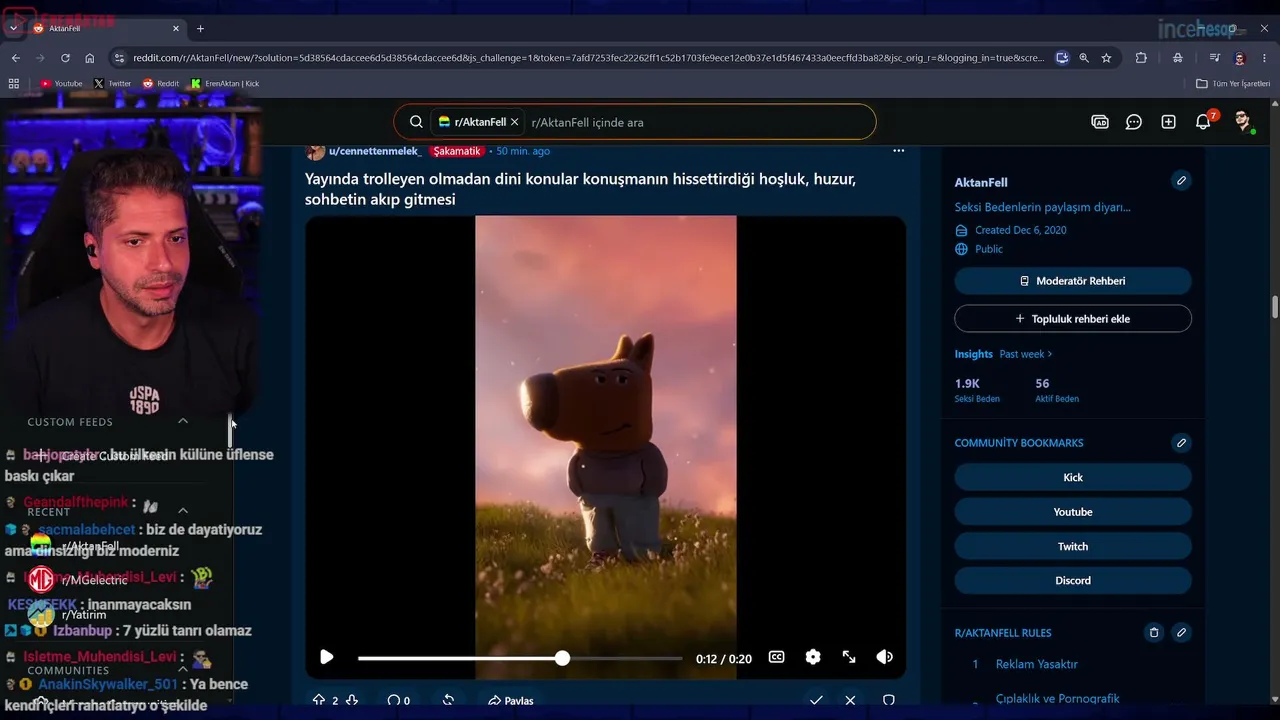Edit the AktanFell community details
The height and width of the screenshot is (720, 1280).
pos(1181,181)
